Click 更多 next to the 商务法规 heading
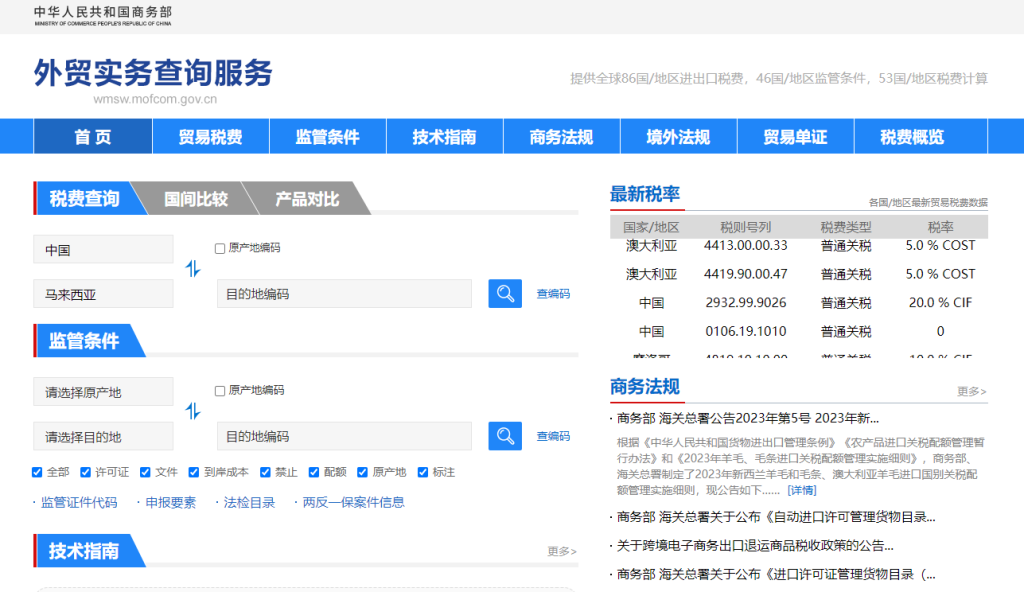The height and width of the screenshot is (592, 1024). pyautogui.click(x=972, y=391)
